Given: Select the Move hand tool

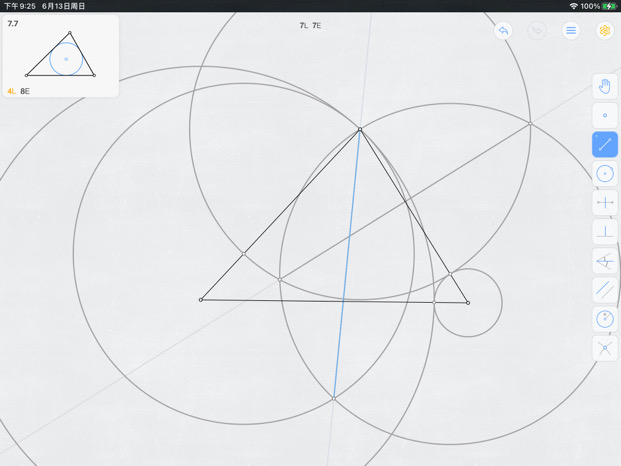Looking at the screenshot, I should [x=605, y=86].
